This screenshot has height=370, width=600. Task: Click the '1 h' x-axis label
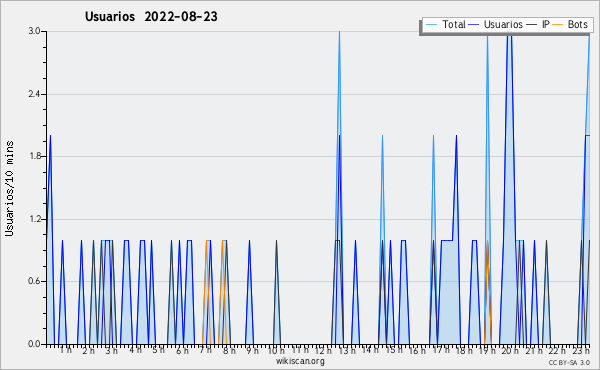(65, 350)
